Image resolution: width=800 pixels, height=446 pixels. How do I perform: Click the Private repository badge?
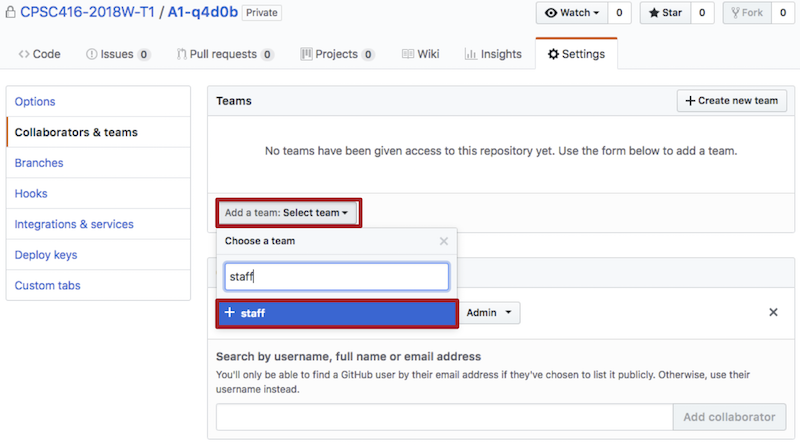[262, 13]
